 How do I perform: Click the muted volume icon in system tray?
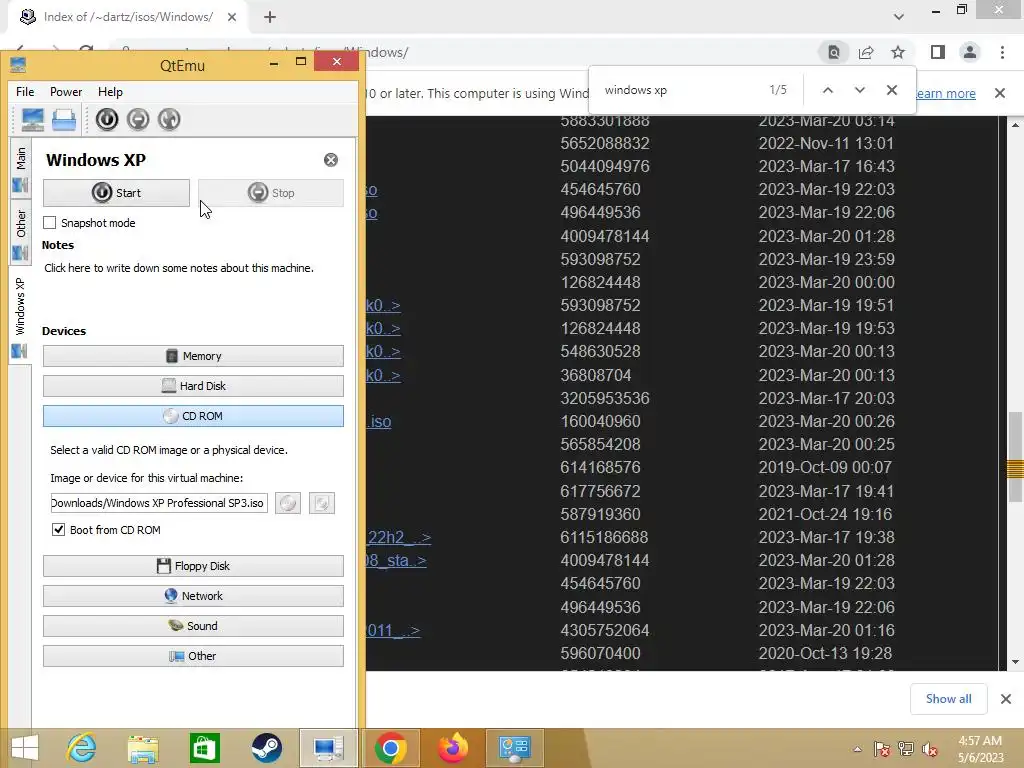click(929, 749)
